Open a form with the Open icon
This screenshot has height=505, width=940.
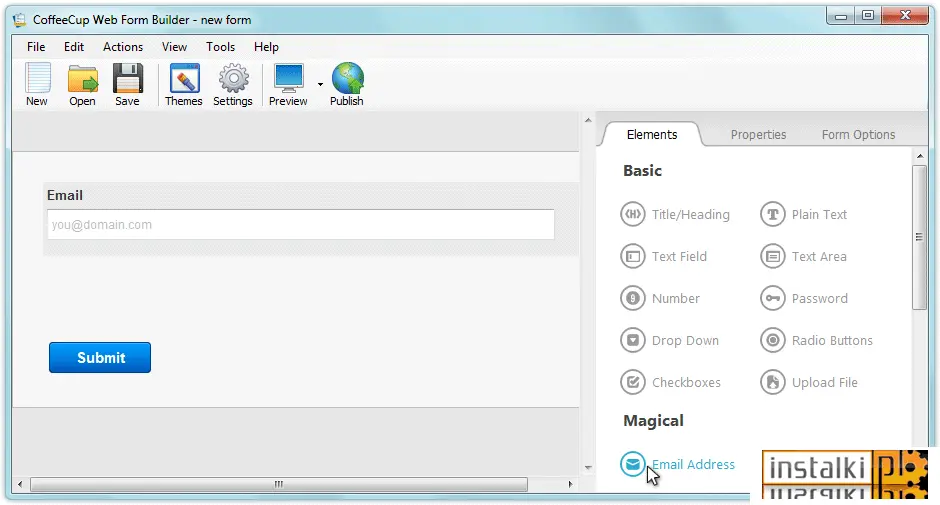coord(82,85)
